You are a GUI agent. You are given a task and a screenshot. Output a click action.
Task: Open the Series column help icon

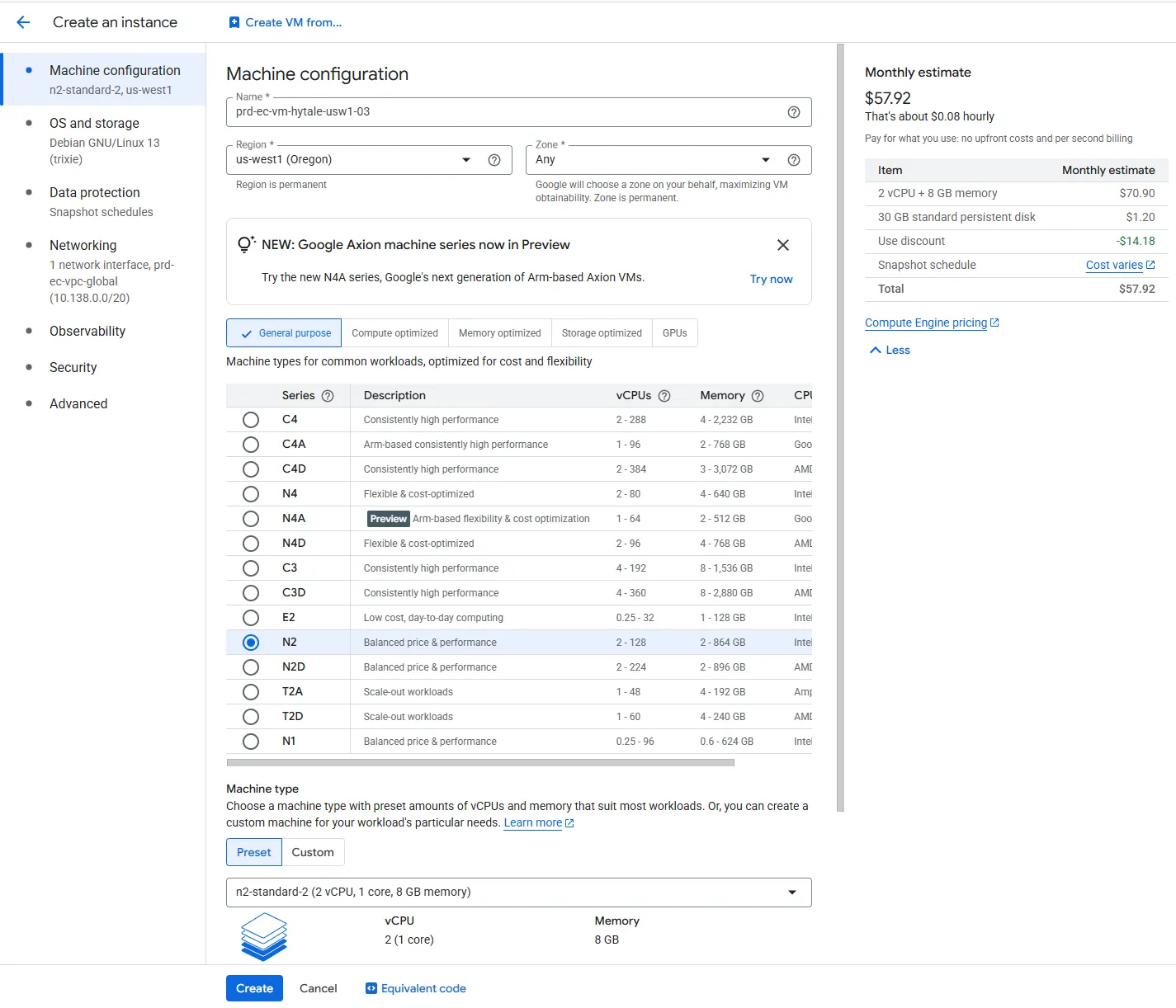pos(328,395)
